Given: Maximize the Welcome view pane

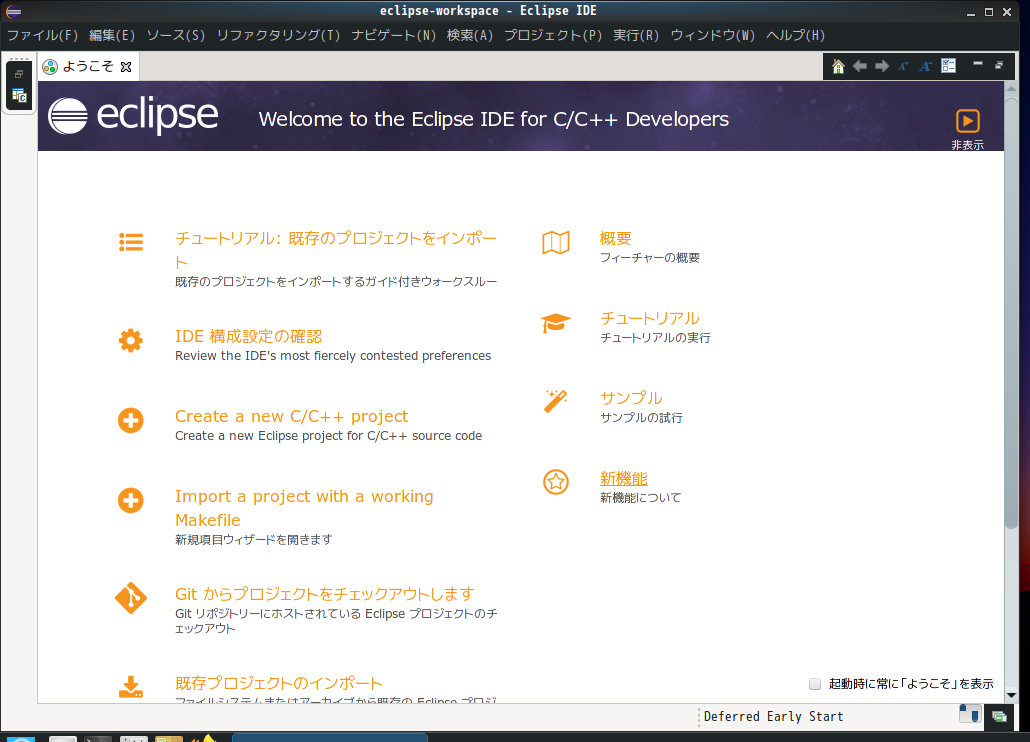Looking at the screenshot, I should coord(999,65).
